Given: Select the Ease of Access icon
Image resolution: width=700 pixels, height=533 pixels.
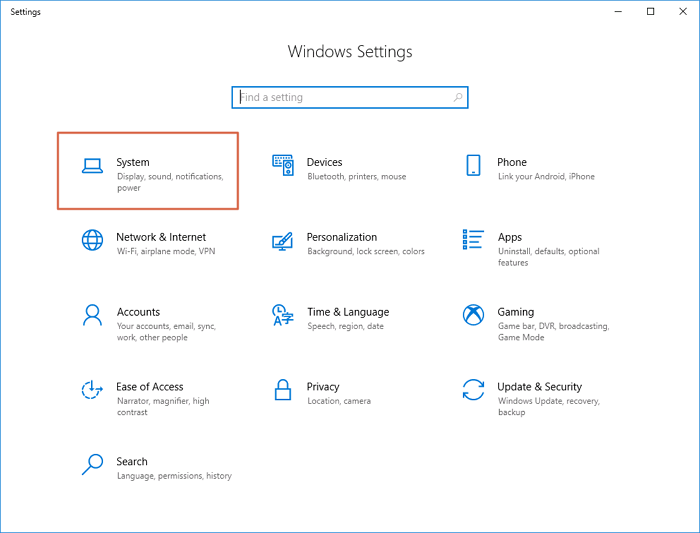Looking at the screenshot, I should (92, 389).
